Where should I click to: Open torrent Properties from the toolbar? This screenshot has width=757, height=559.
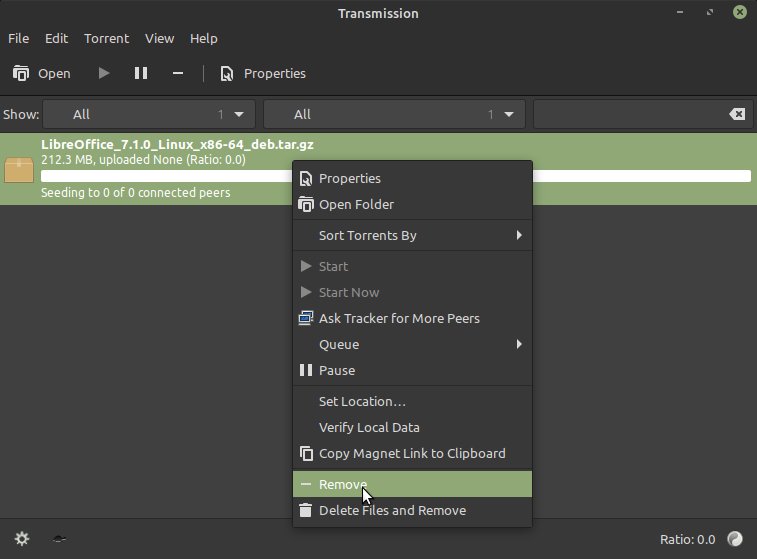click(x=263, y=73)
